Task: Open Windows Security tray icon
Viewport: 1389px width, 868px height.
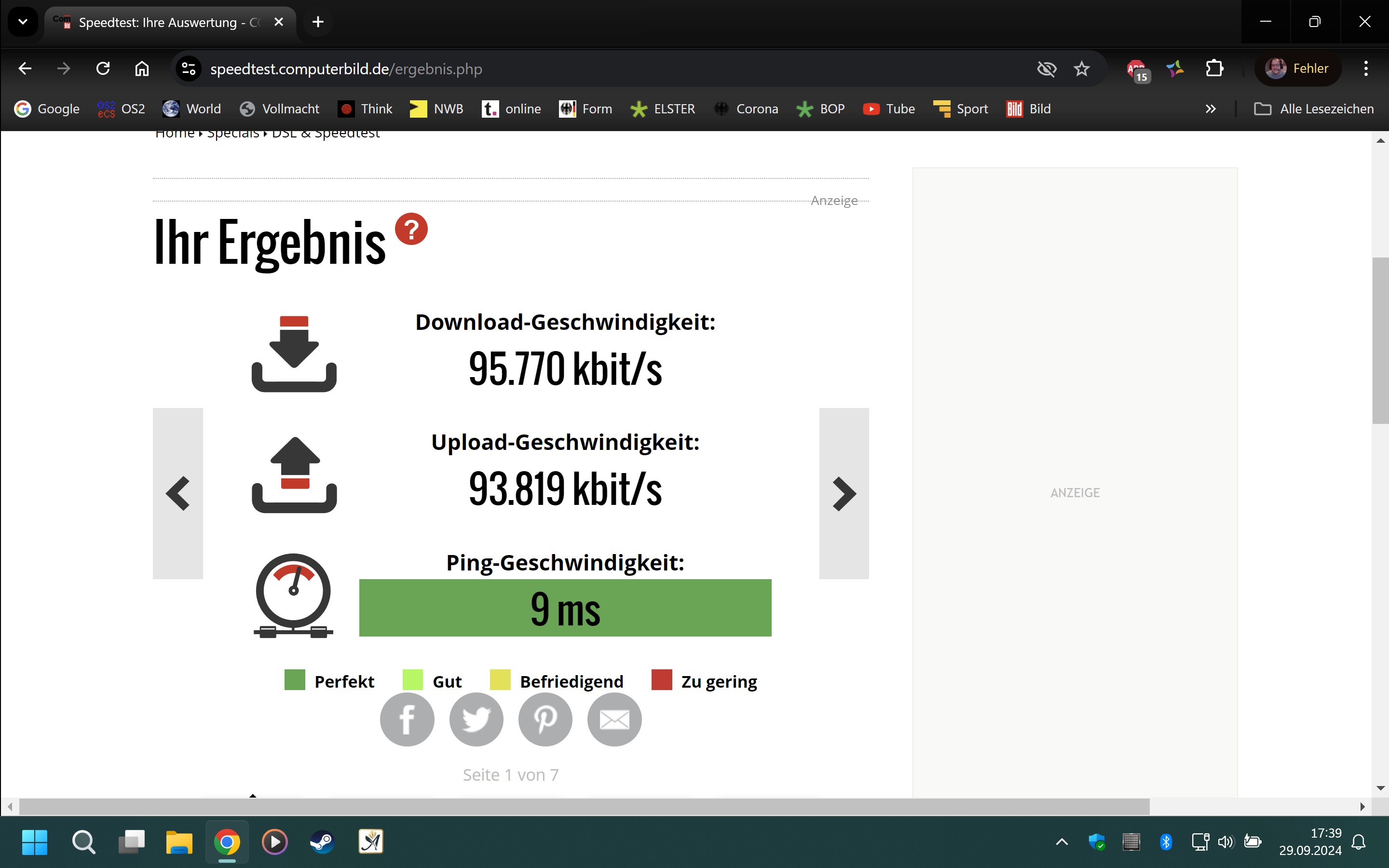Action: click(x=1096, y=842)
